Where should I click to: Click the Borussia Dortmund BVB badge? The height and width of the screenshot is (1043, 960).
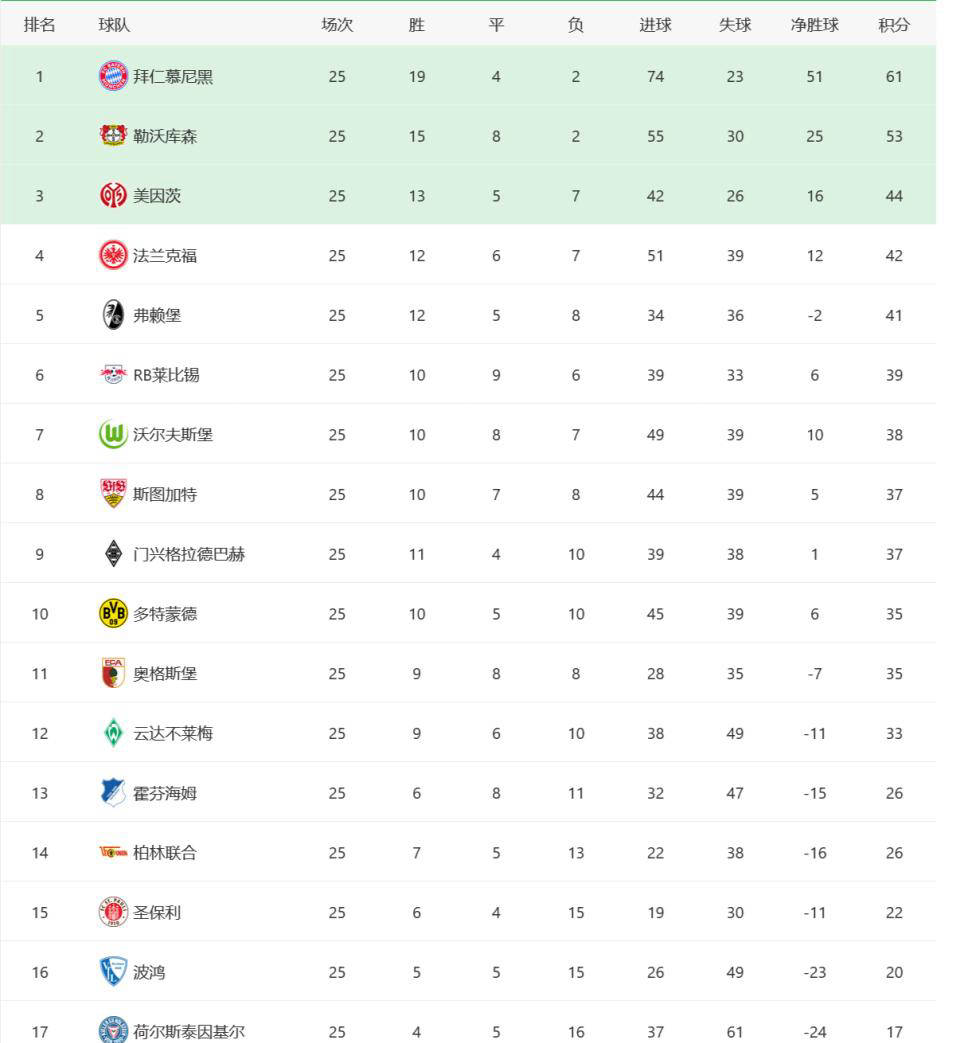tap(113, 613)
